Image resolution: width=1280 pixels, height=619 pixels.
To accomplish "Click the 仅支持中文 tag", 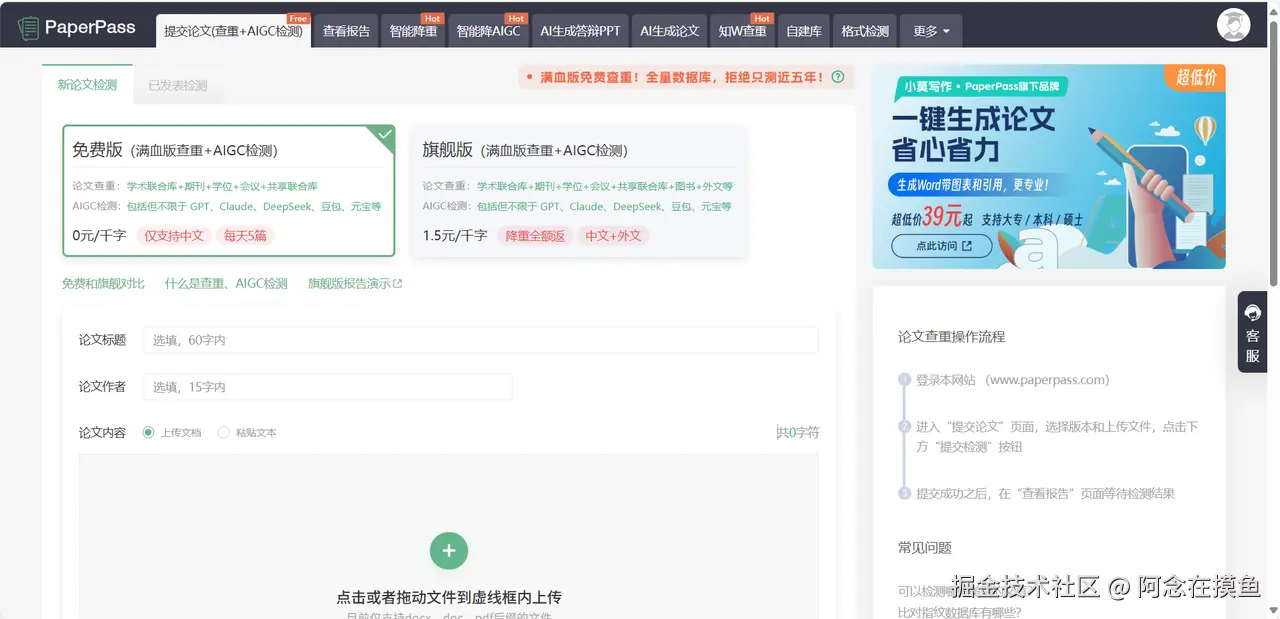I will coord(174,236).
